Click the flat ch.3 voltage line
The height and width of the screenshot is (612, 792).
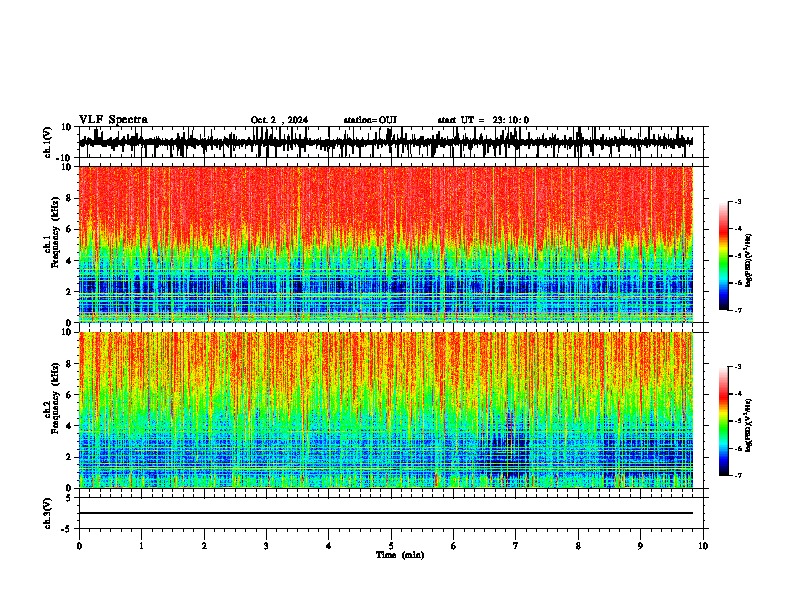[385, 513]
